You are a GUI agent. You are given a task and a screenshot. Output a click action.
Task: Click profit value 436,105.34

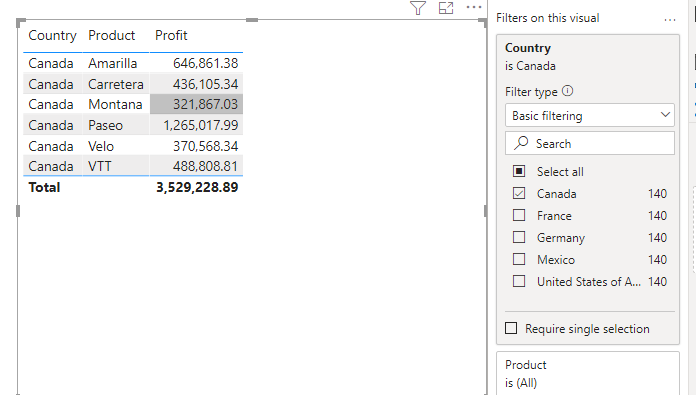[x=206, y=84]
